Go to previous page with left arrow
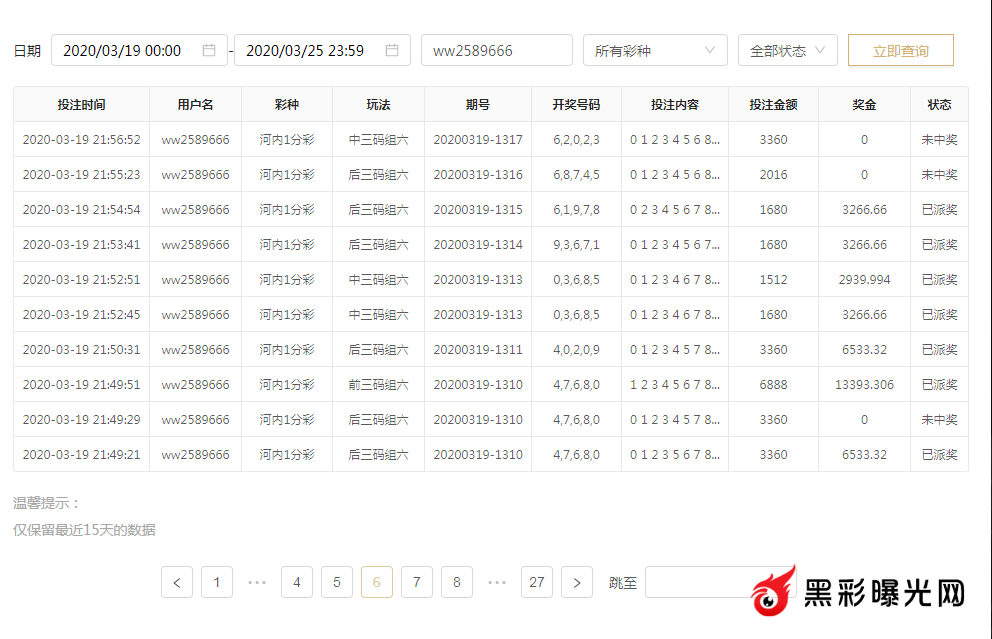Viewport: 992px width, 639px height. click(177, 582)
